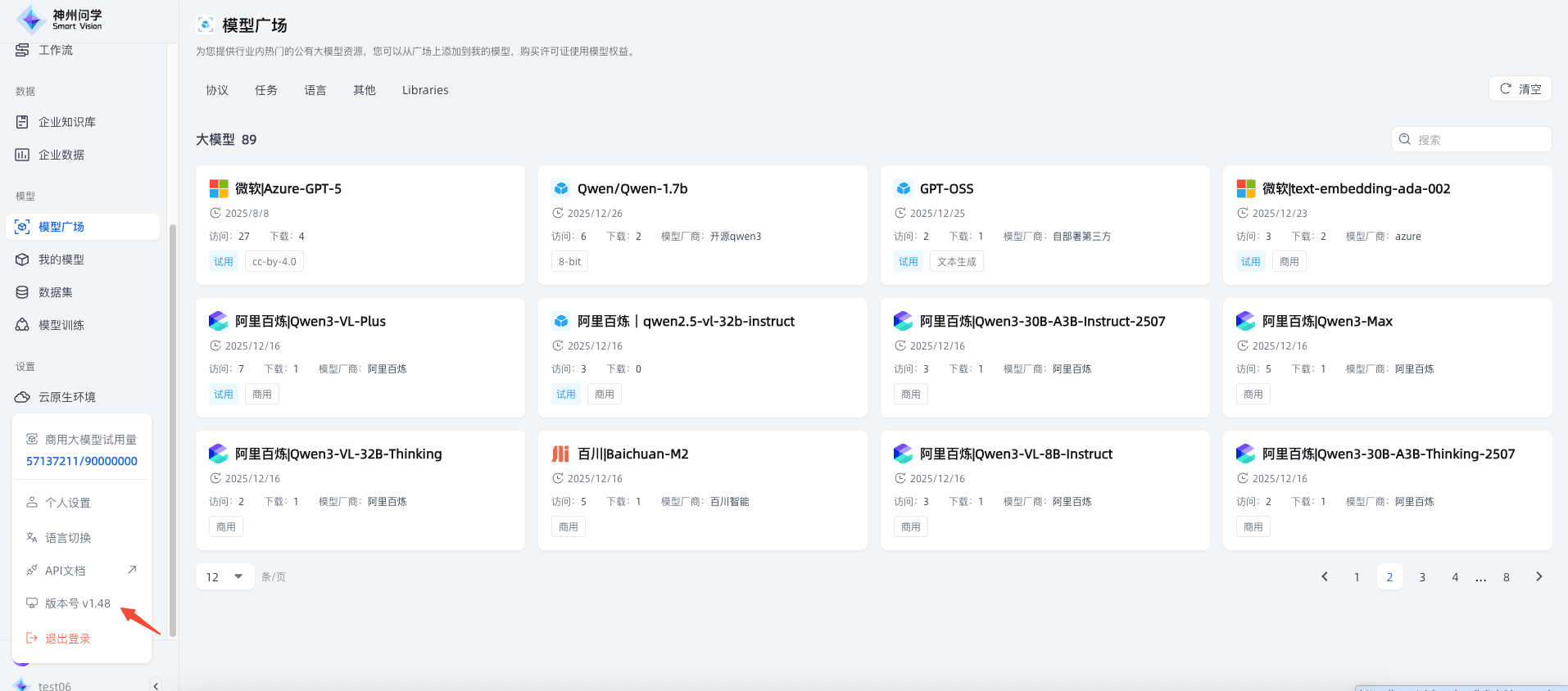Image resolution: width=1568 pixels, height=691 pixels.
Task: Open 阿里百炼|Qwen3-Max model card
Action: tap(1388, 358)
